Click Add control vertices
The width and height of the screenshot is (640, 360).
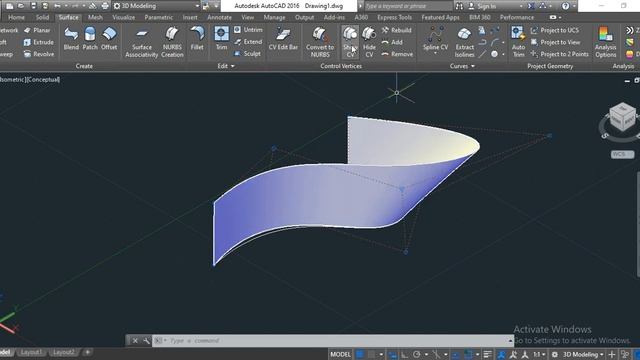[x=392, y=42]
